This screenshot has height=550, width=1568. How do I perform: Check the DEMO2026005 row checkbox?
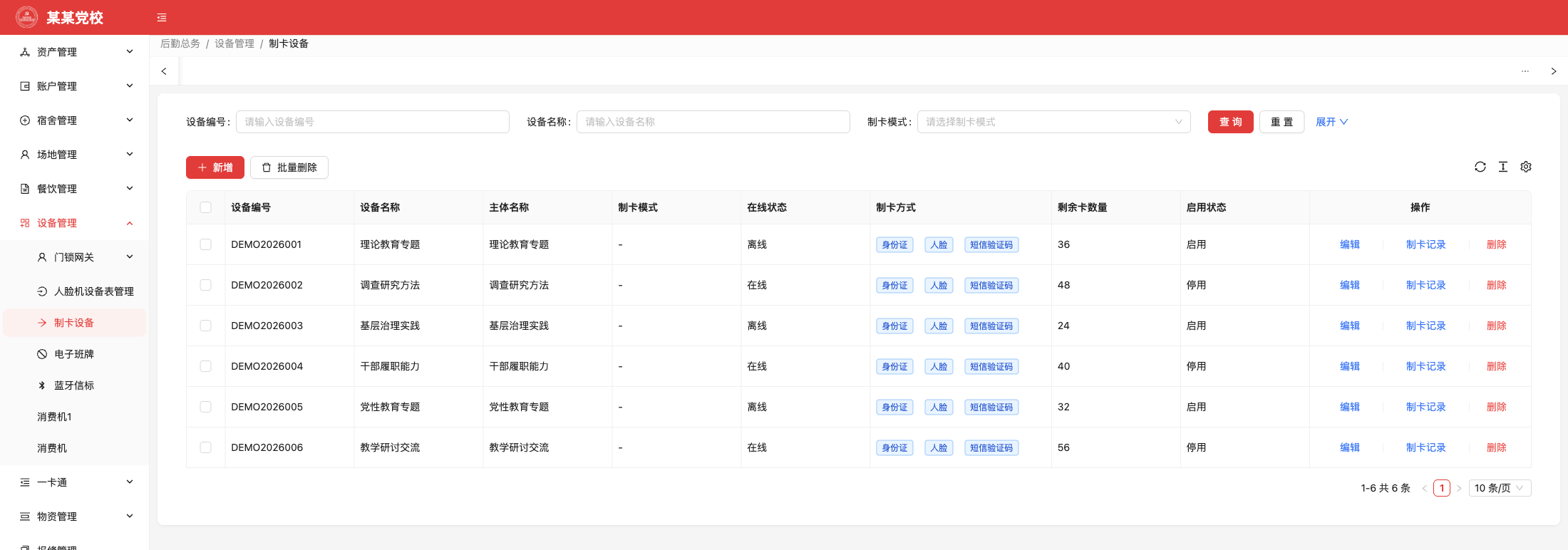[206, 407]
